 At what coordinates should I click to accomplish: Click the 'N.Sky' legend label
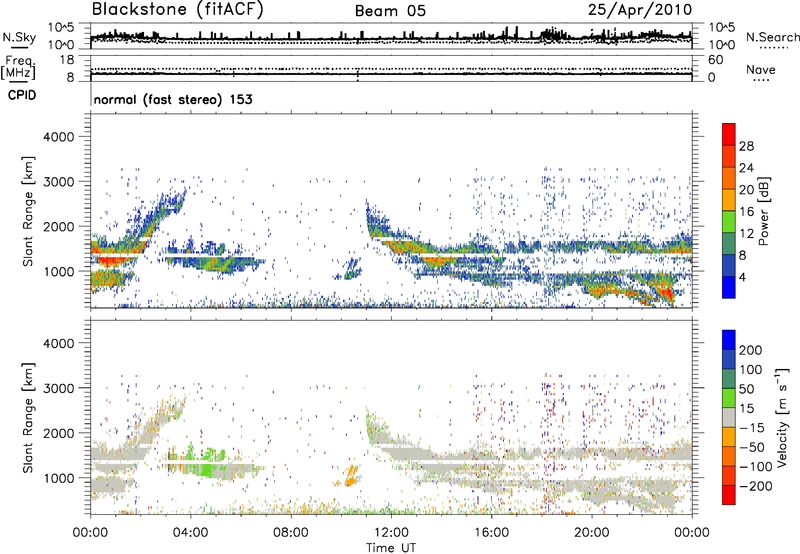point(19,38)
